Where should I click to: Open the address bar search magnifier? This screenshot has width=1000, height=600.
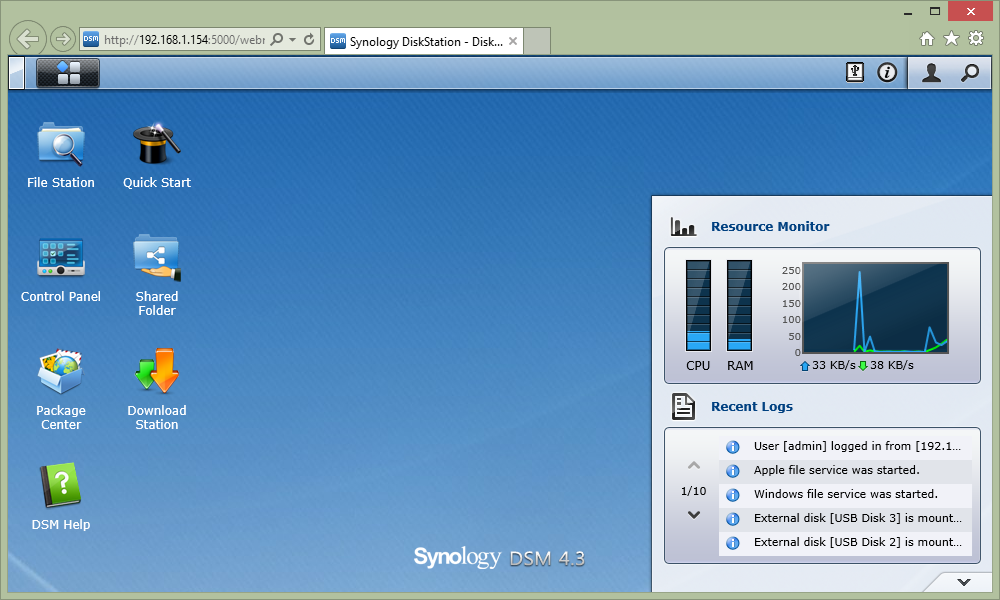[x=277, y=40]
